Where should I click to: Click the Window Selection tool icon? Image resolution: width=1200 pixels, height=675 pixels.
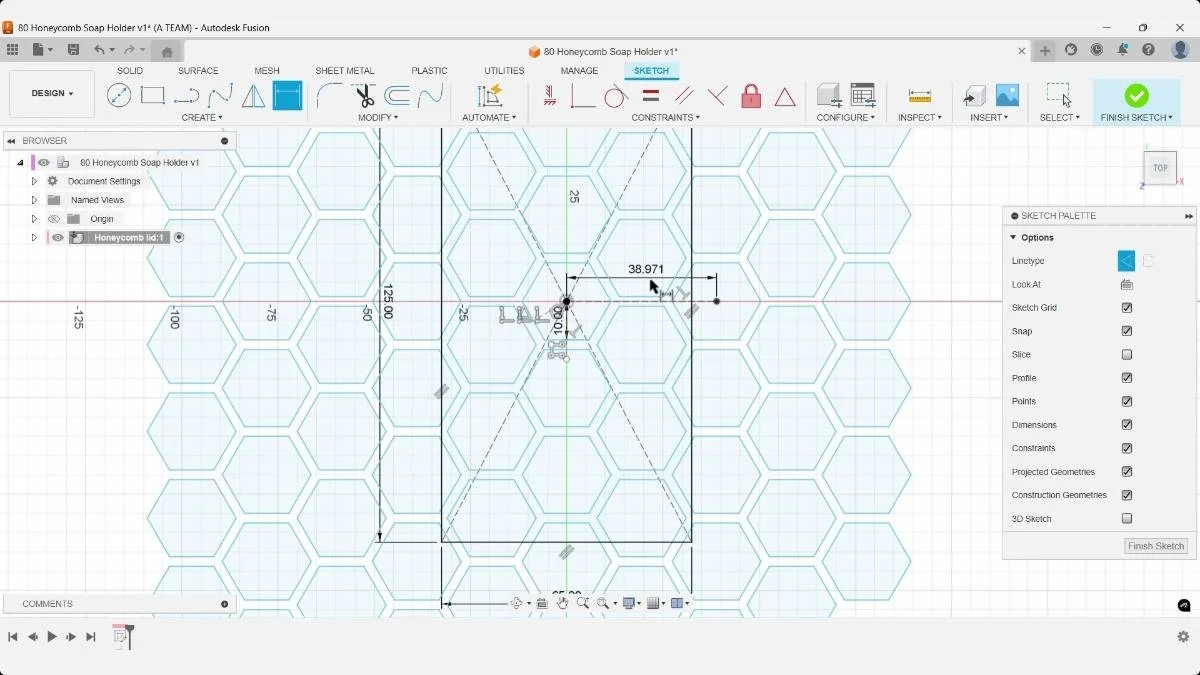[x=1059, y=95]
